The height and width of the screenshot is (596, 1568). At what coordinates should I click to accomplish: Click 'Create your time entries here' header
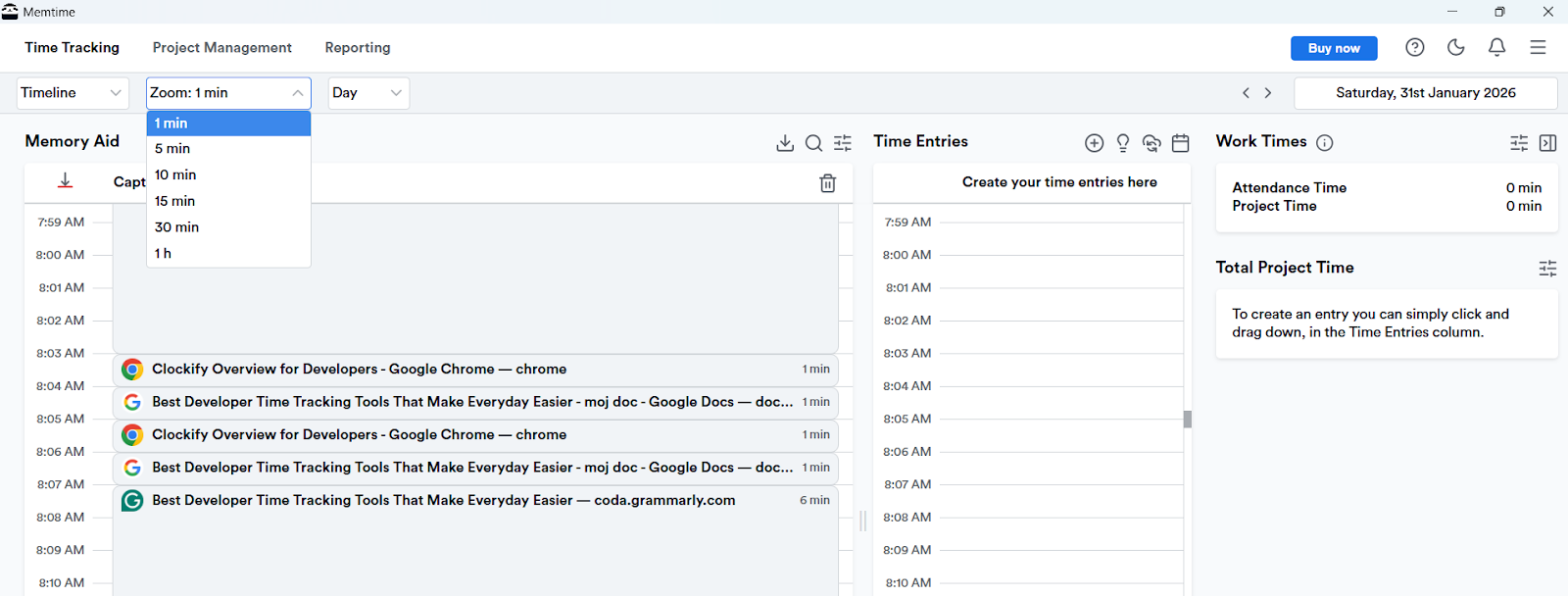click(1059, 182)
